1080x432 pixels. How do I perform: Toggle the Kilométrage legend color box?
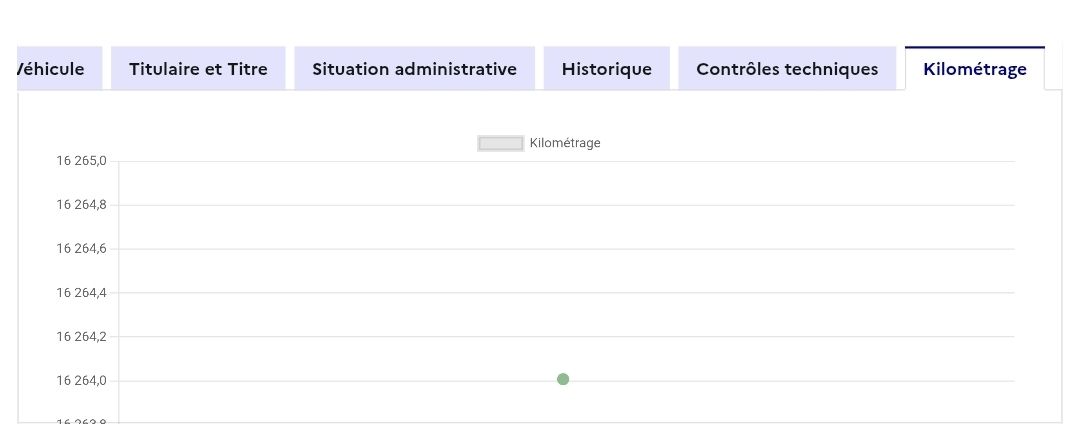point(500,143)
